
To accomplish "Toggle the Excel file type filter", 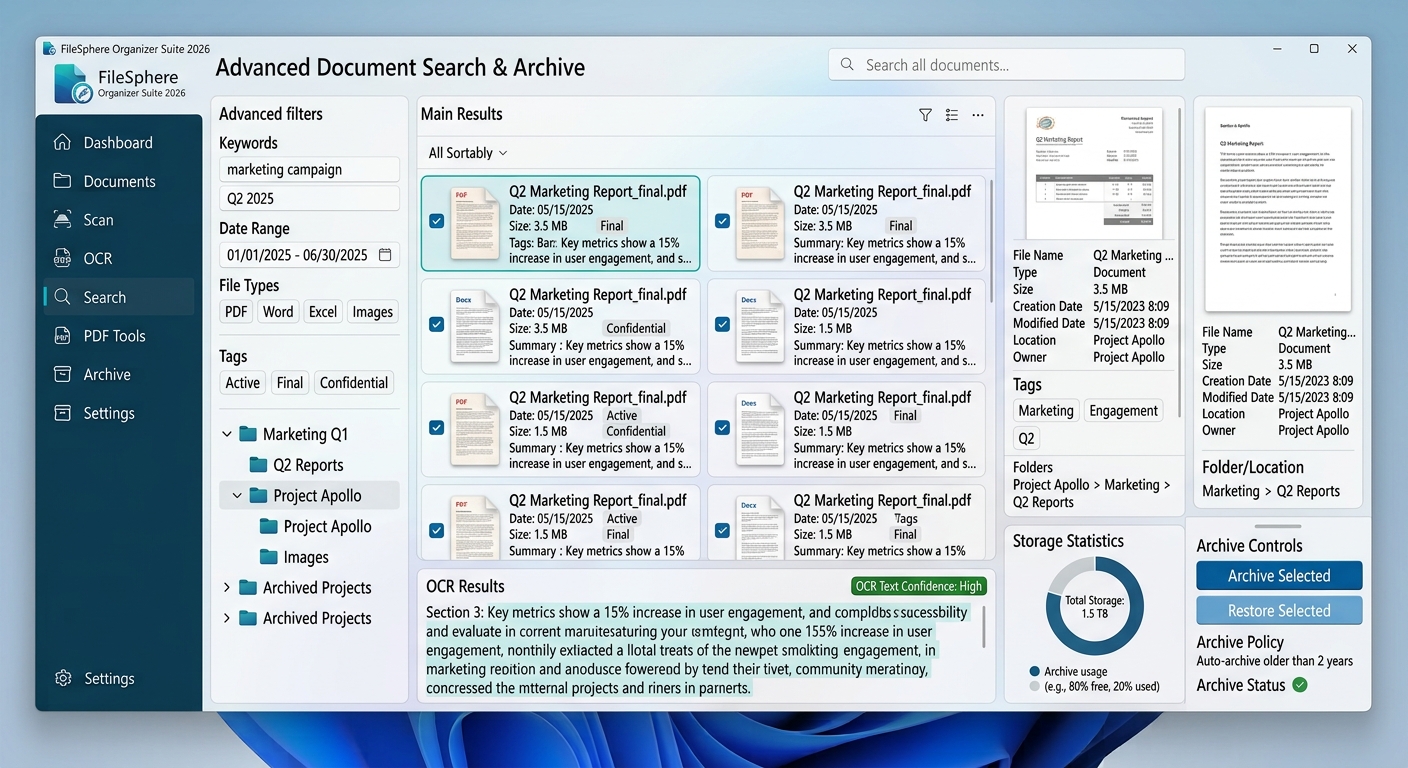I will pos(323,312).
